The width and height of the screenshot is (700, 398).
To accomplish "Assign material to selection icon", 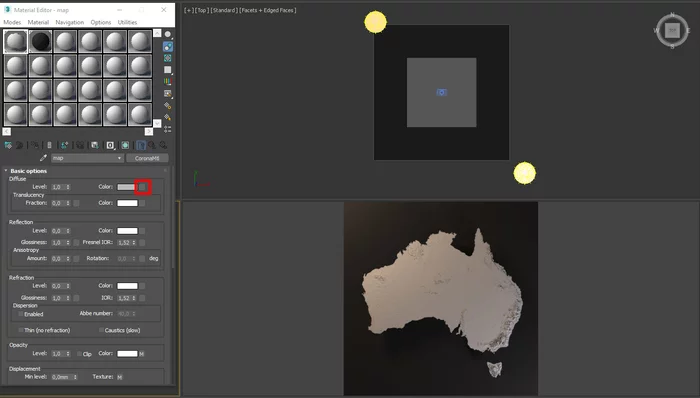I will (34, 145).
